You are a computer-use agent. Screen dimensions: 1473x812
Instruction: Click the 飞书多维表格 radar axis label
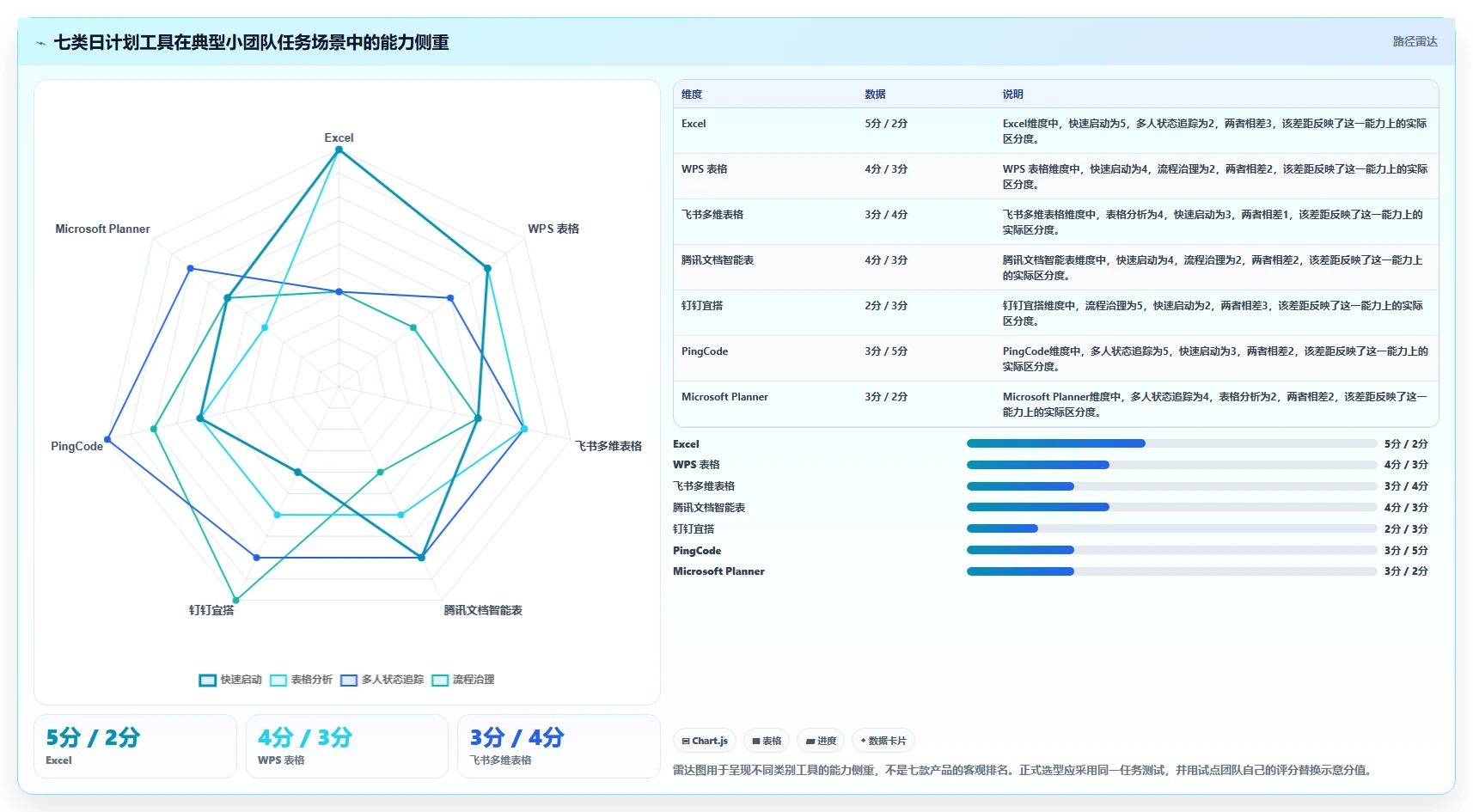point(608,446)
